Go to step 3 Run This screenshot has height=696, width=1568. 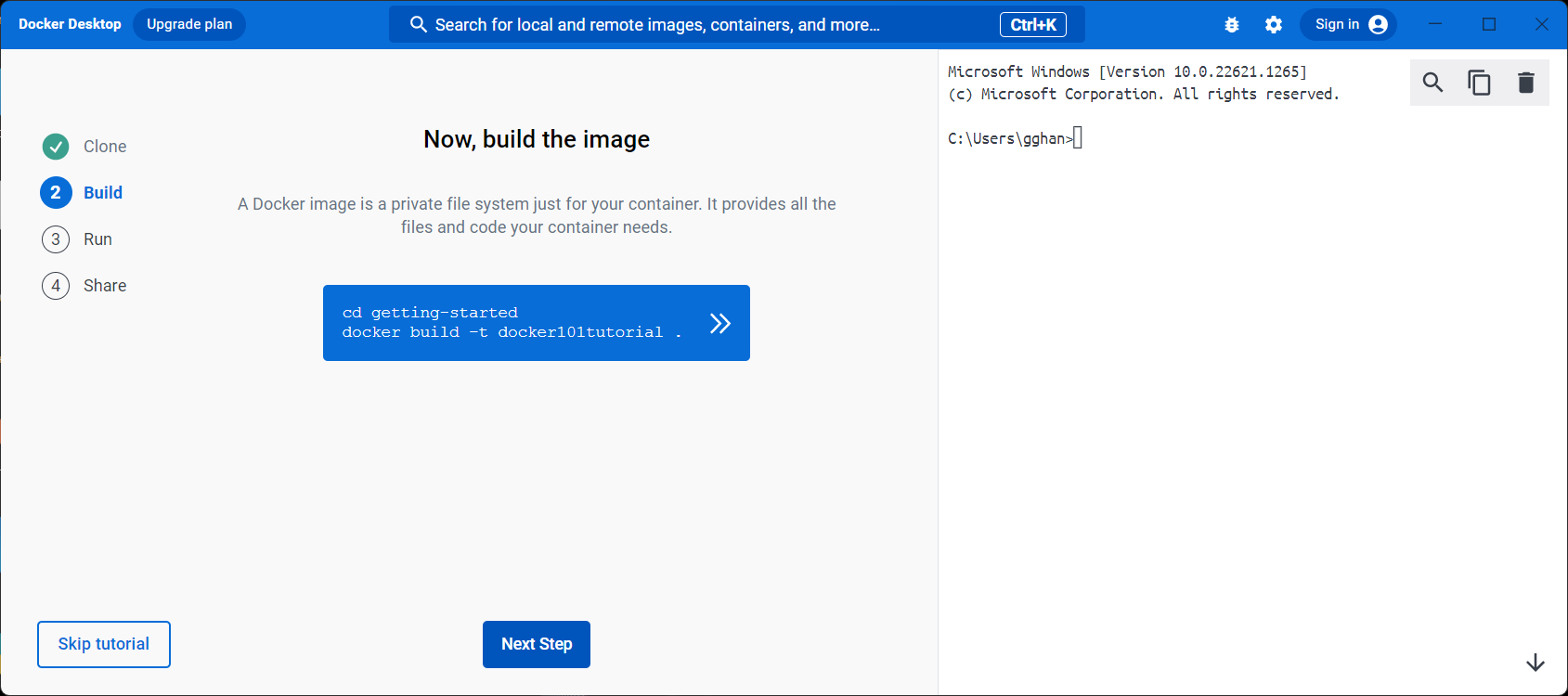tap(97, 239)
